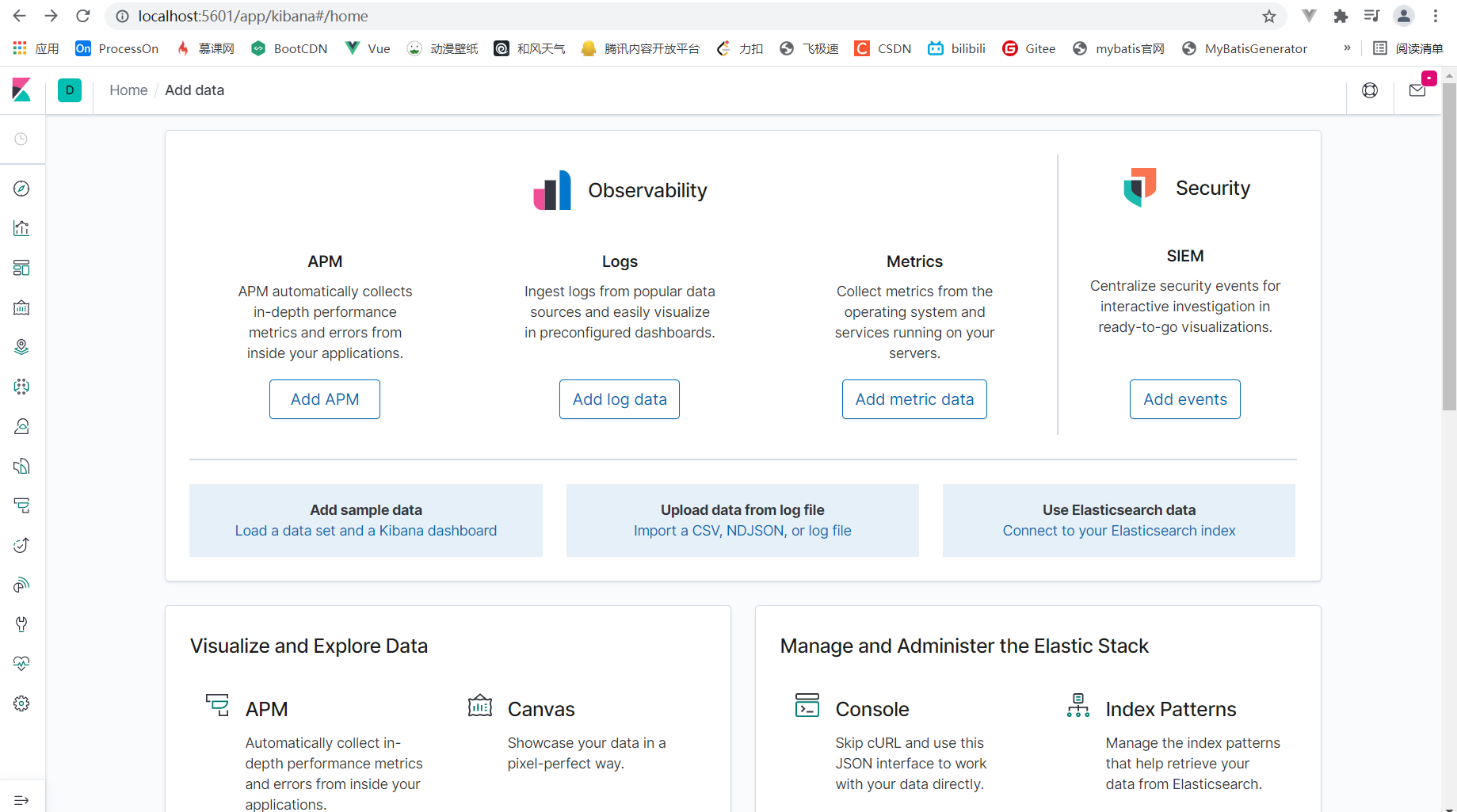Open Import a CSV, NDJSON, or log file
Viewport: 1457px width, 812px height.
point(742,531)
